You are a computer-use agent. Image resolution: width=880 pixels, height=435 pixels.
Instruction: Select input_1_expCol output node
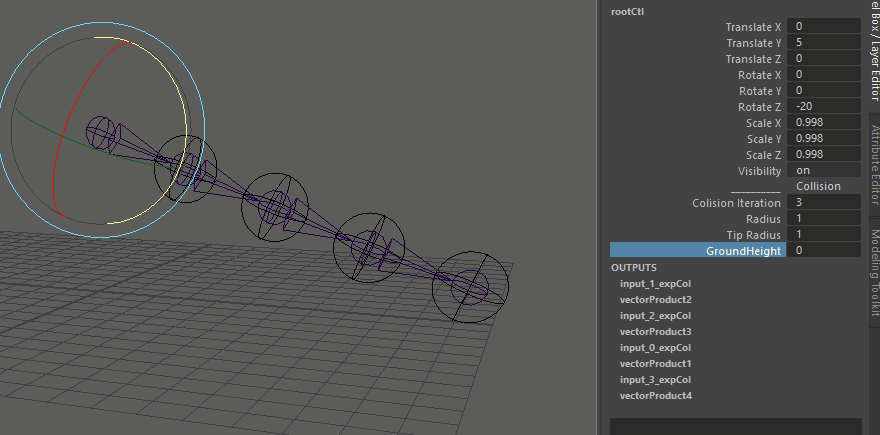pos(655,283)
